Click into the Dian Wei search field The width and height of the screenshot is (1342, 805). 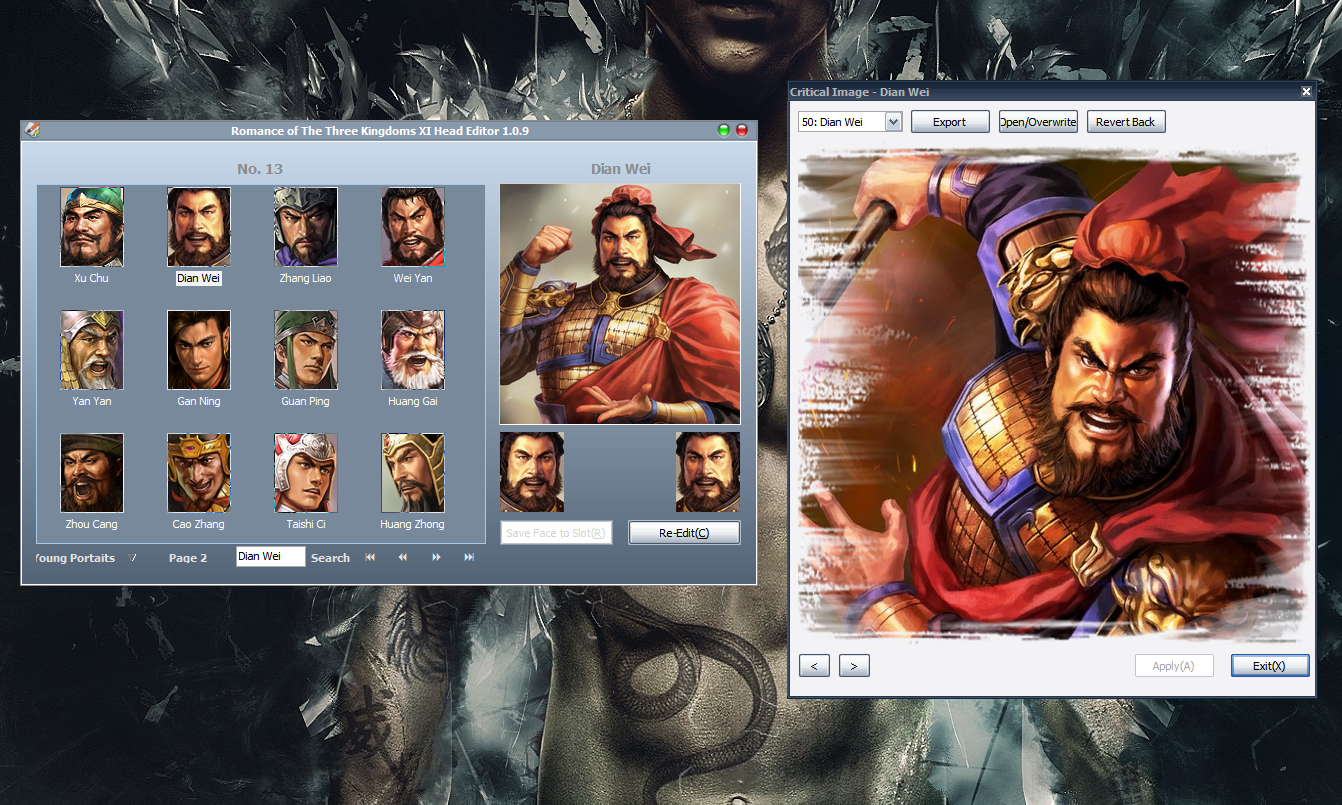(270, 556)
